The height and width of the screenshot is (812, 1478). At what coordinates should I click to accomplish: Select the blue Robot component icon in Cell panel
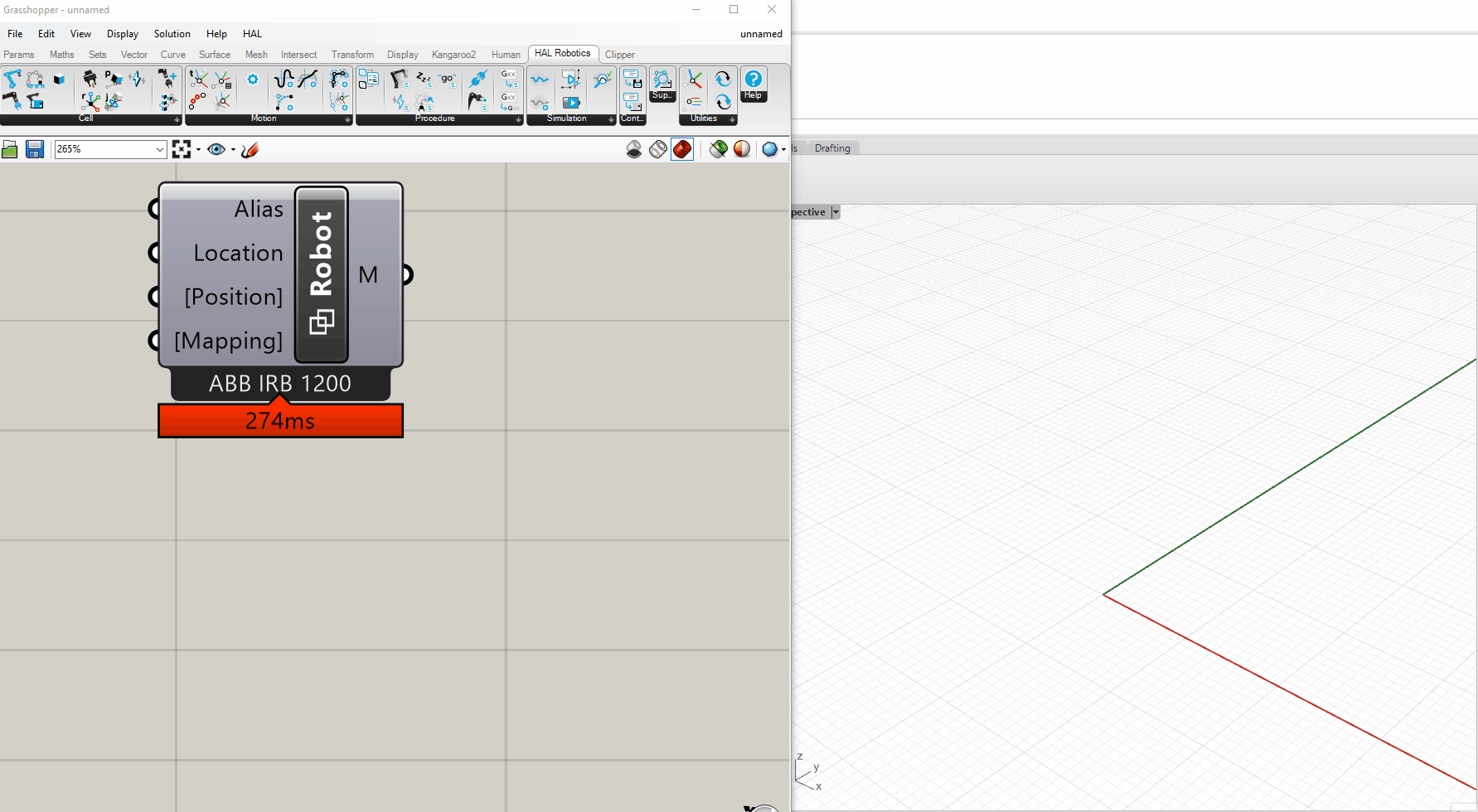12,80
